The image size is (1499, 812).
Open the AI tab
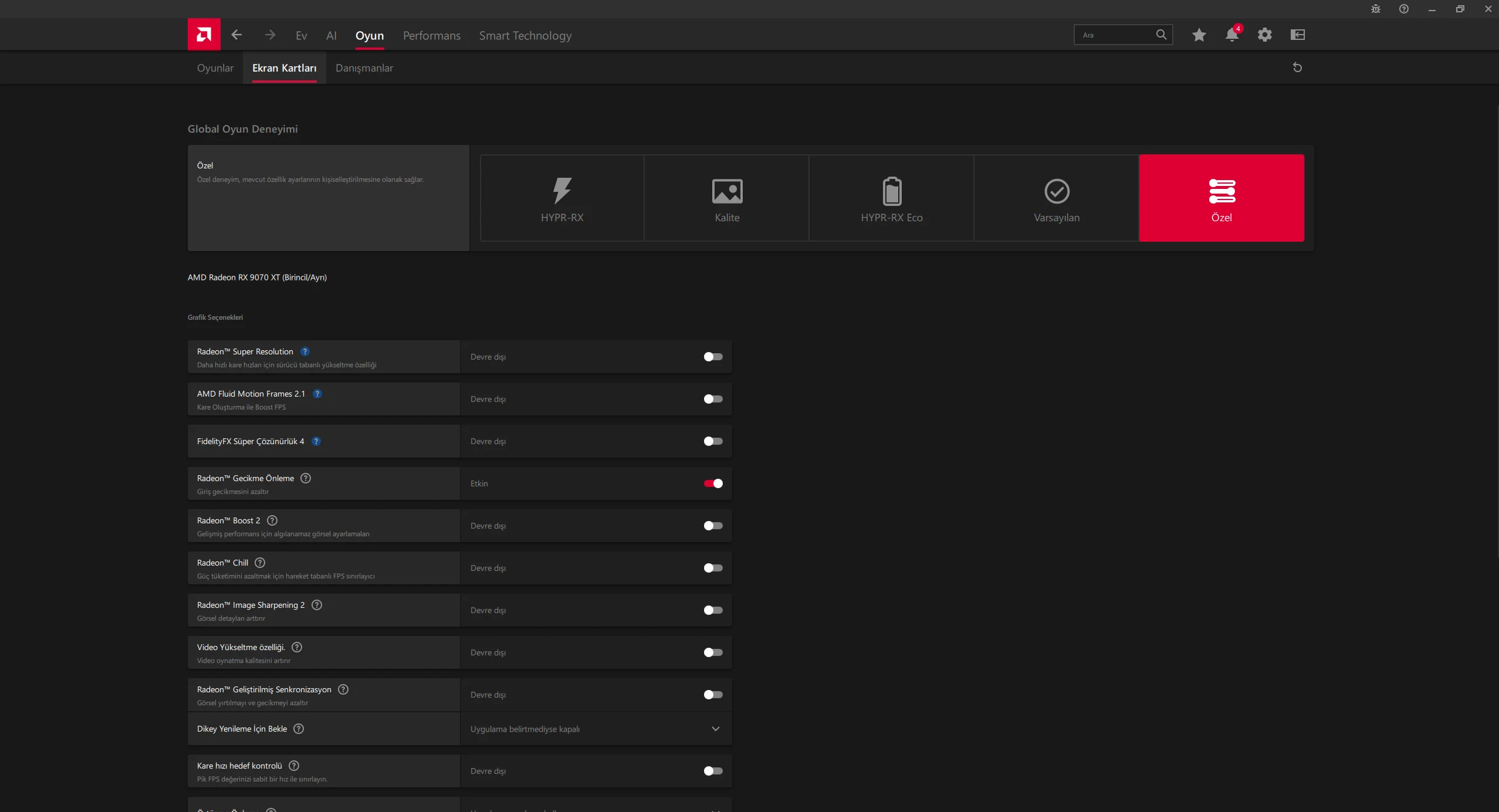pyautogui.click(x=331, y=36)
